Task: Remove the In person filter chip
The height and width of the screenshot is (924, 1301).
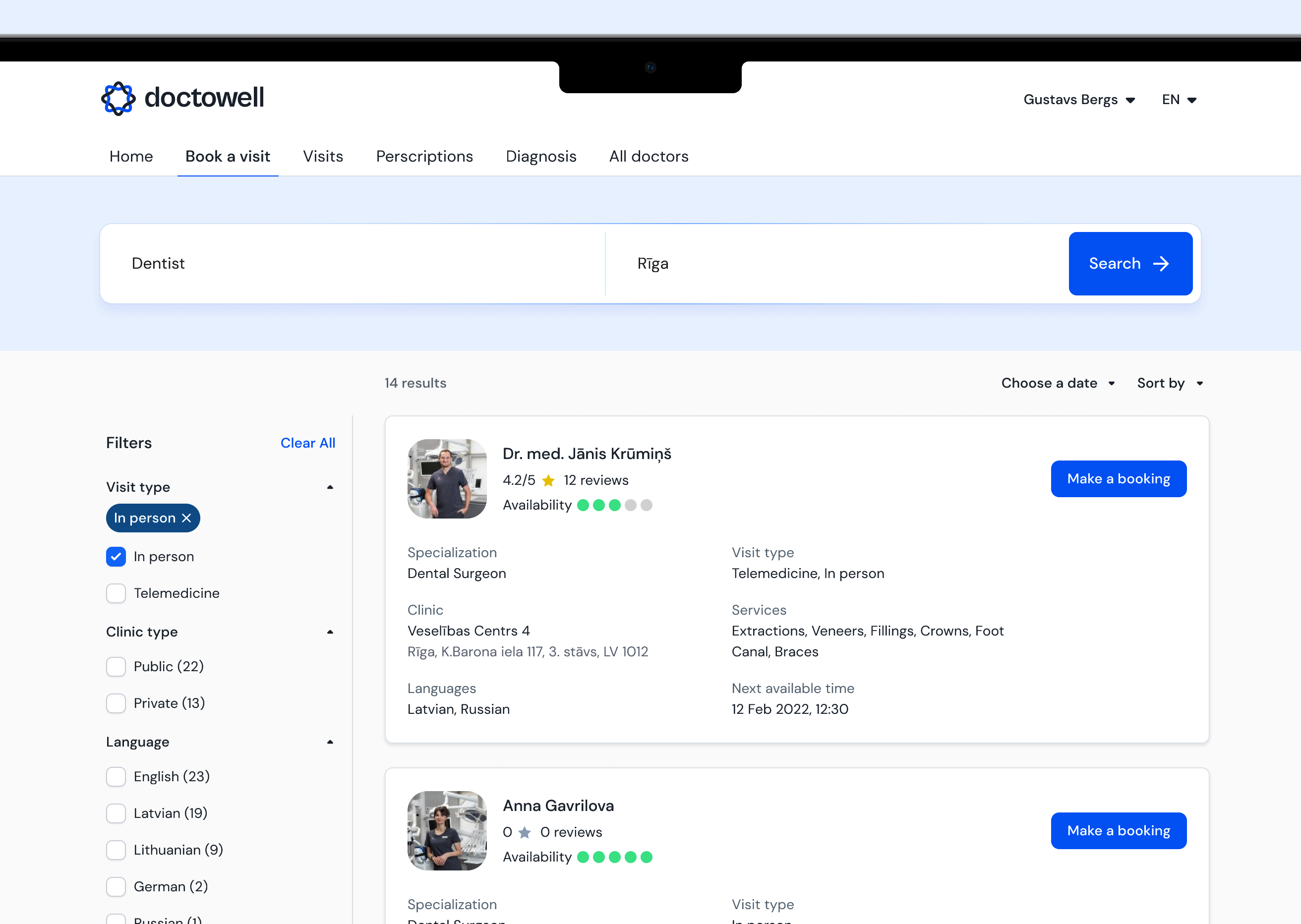Action: pos(186,518)
